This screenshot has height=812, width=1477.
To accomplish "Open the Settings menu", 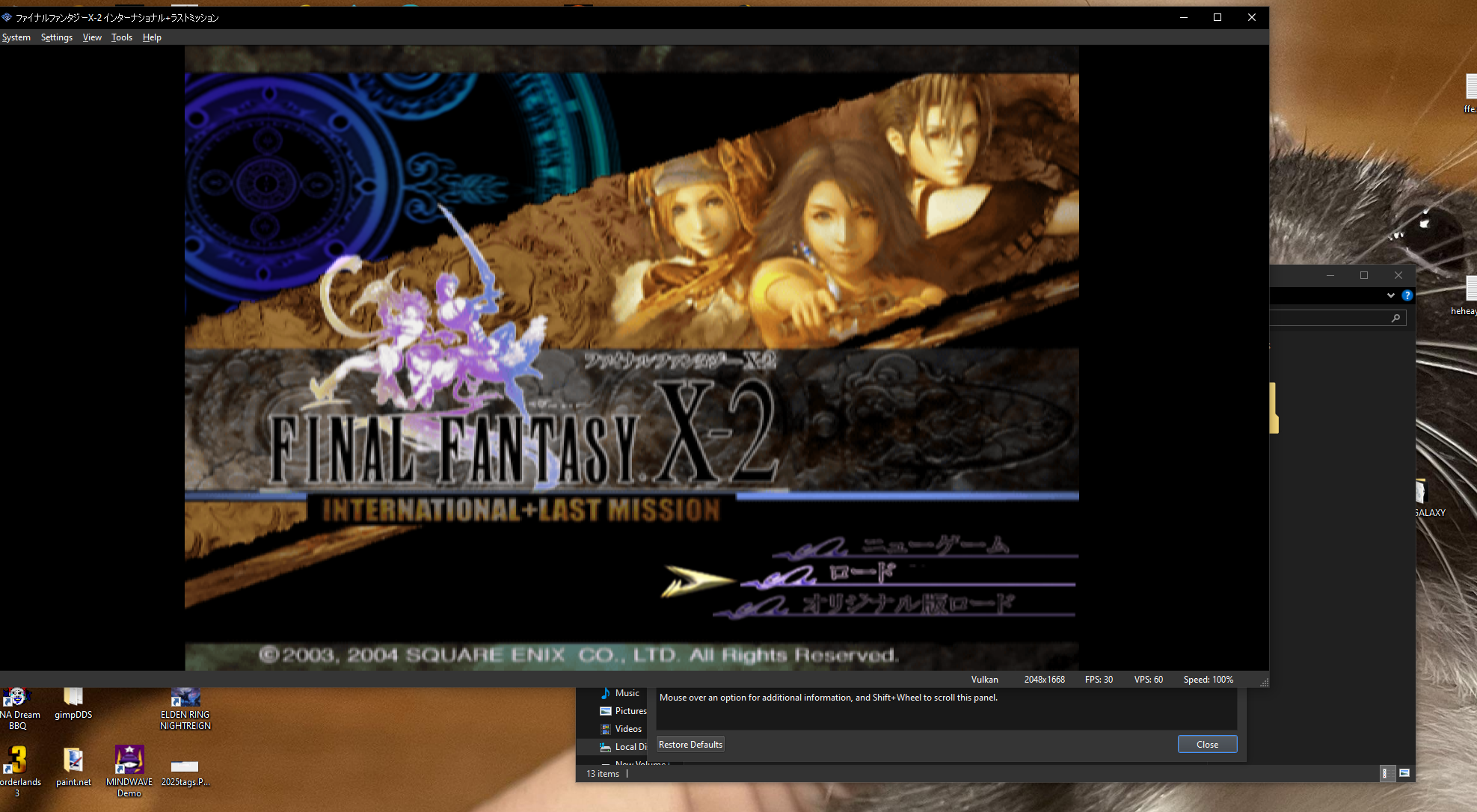I will pos(57,37).
